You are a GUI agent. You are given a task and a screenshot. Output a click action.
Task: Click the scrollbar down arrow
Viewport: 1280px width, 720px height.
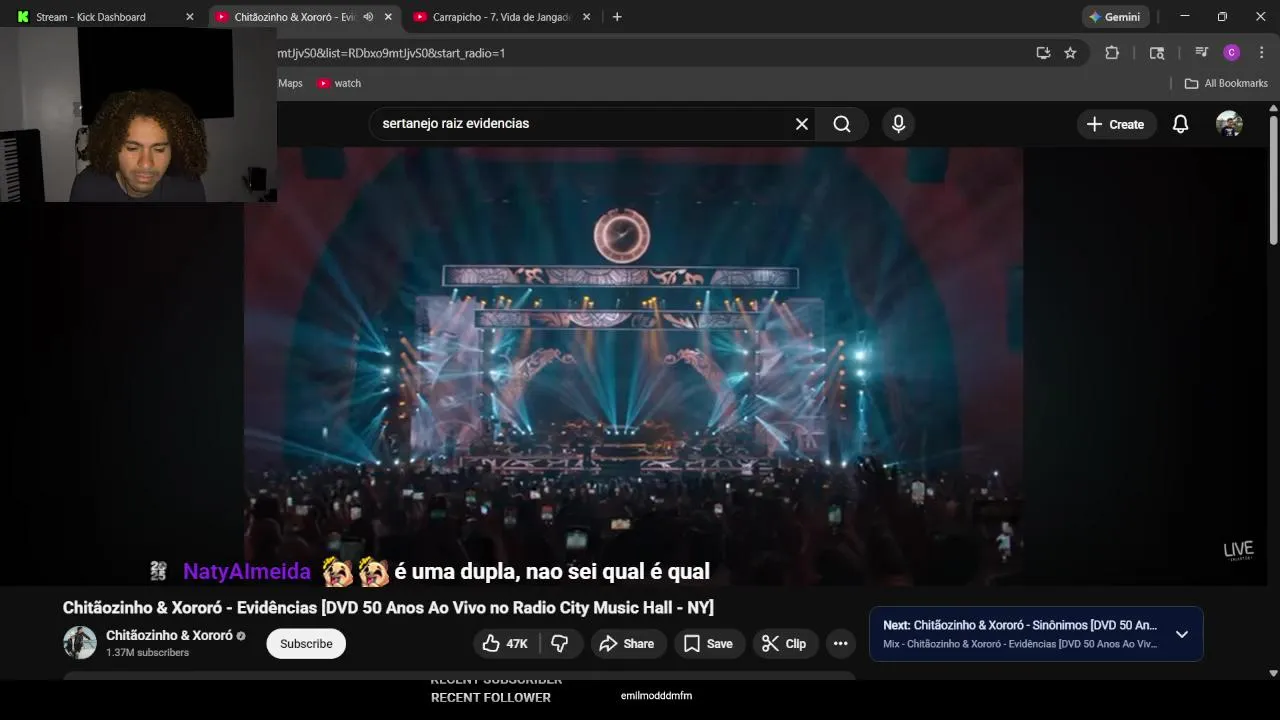(x=1273, y=673)
